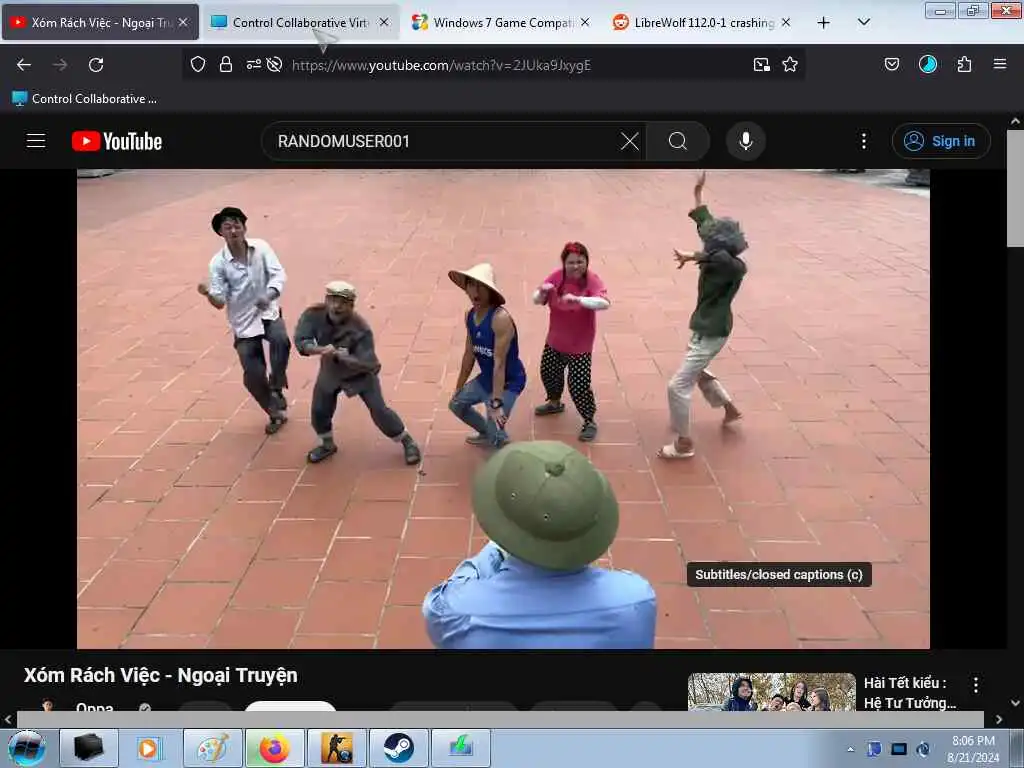Switch to the Xóm Rách Việc tab
Image resolution: width=1024 pixels, height=768 pixels.
pos(100,22)
